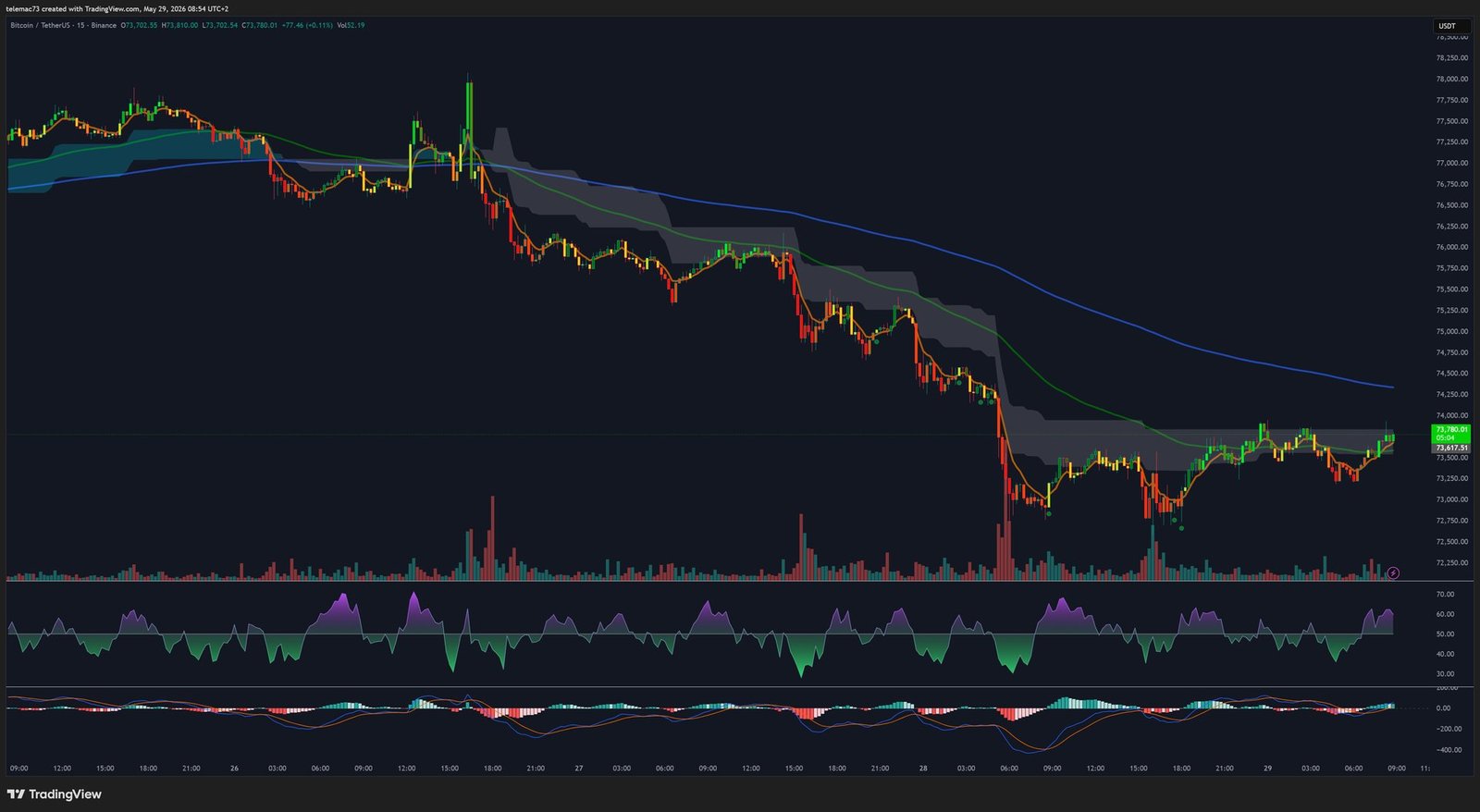Click the green 73,780.01 current price label

pos(1450,433)
